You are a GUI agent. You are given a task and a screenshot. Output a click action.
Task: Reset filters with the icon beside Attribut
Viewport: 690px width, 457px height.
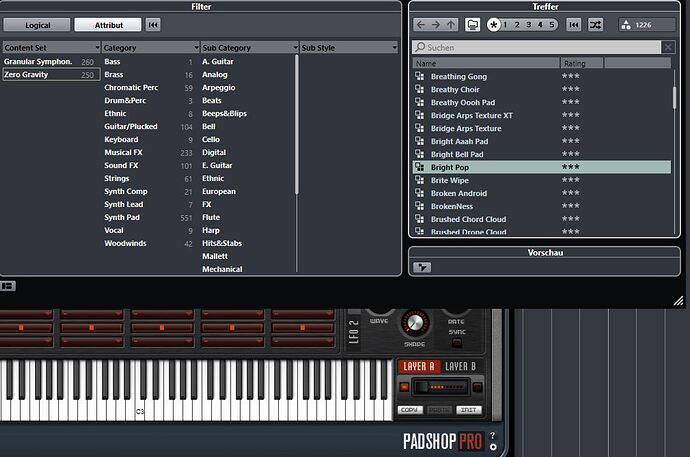click(153, 25)
